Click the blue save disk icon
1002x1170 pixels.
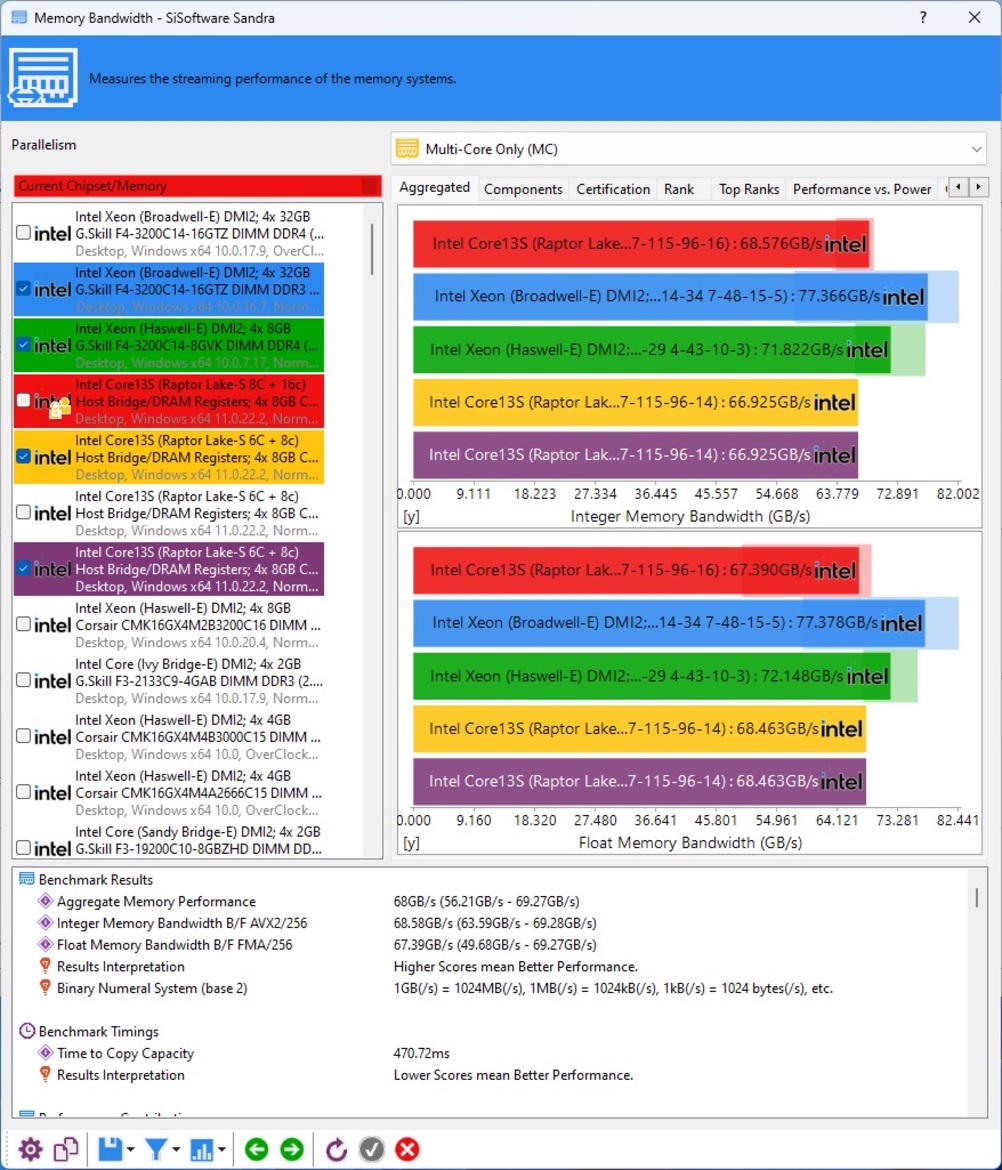click(x=110, y=1149)
